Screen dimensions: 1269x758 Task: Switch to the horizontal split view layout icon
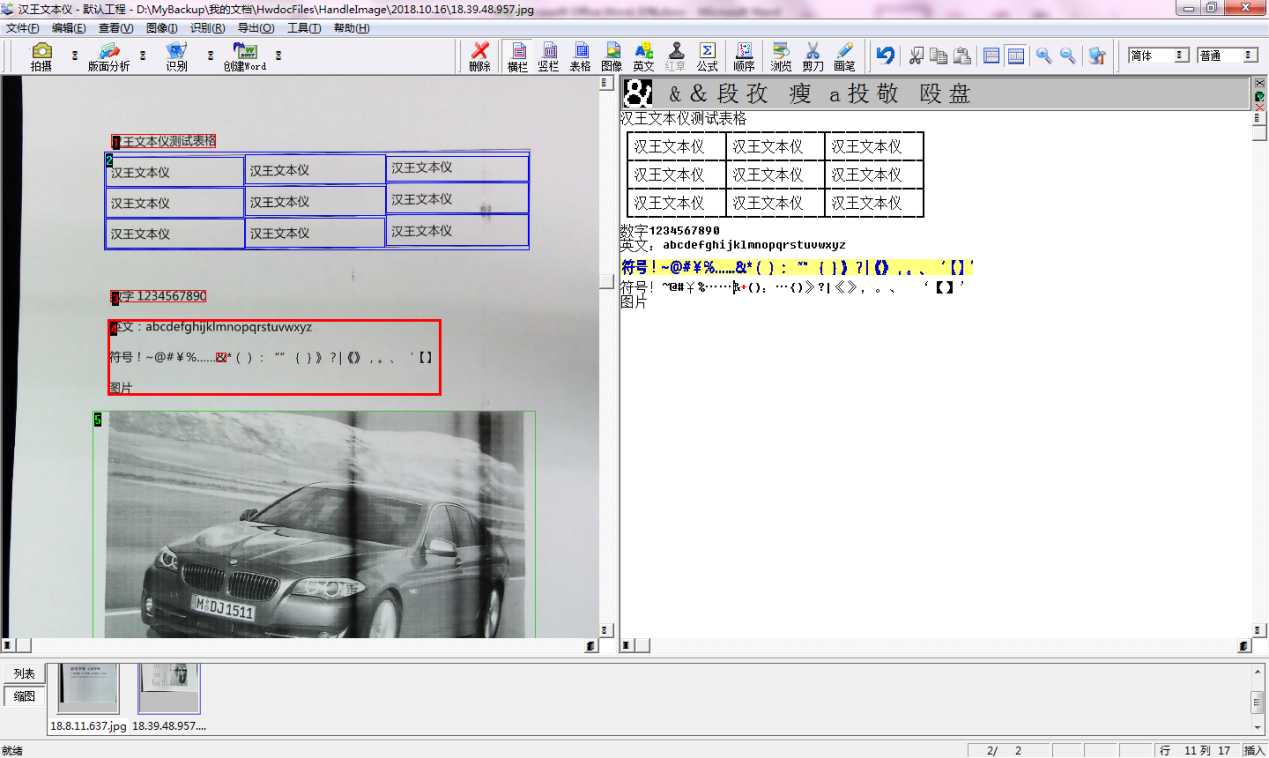(992, 56)
